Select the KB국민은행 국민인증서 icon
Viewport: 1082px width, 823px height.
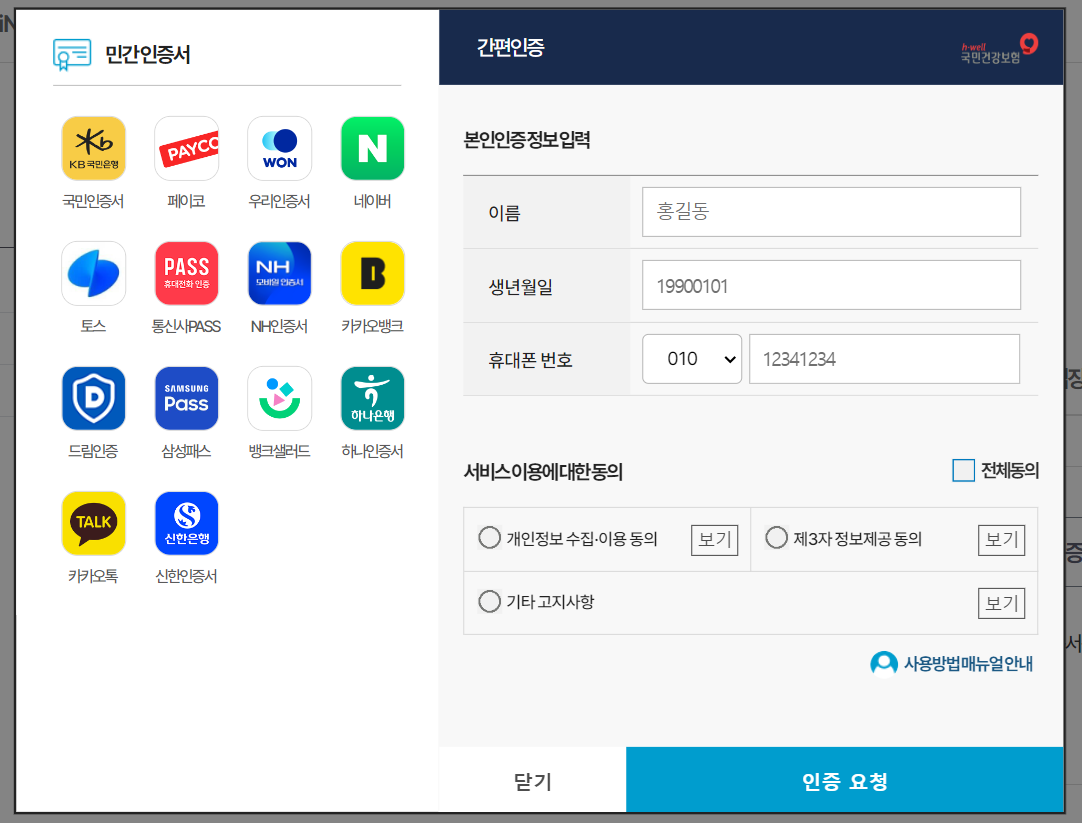point(93,147)
